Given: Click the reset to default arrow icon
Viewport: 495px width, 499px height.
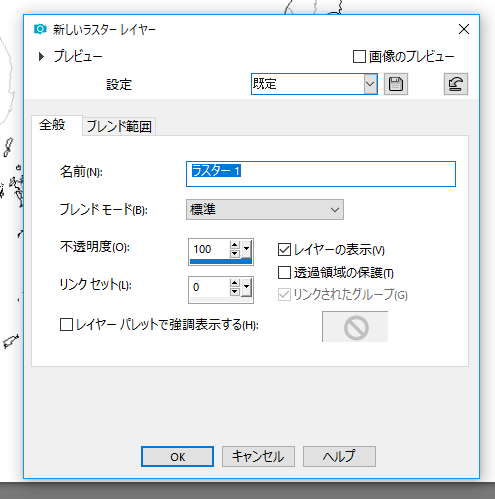Looking at the screenshot, I should click(456, 84).
